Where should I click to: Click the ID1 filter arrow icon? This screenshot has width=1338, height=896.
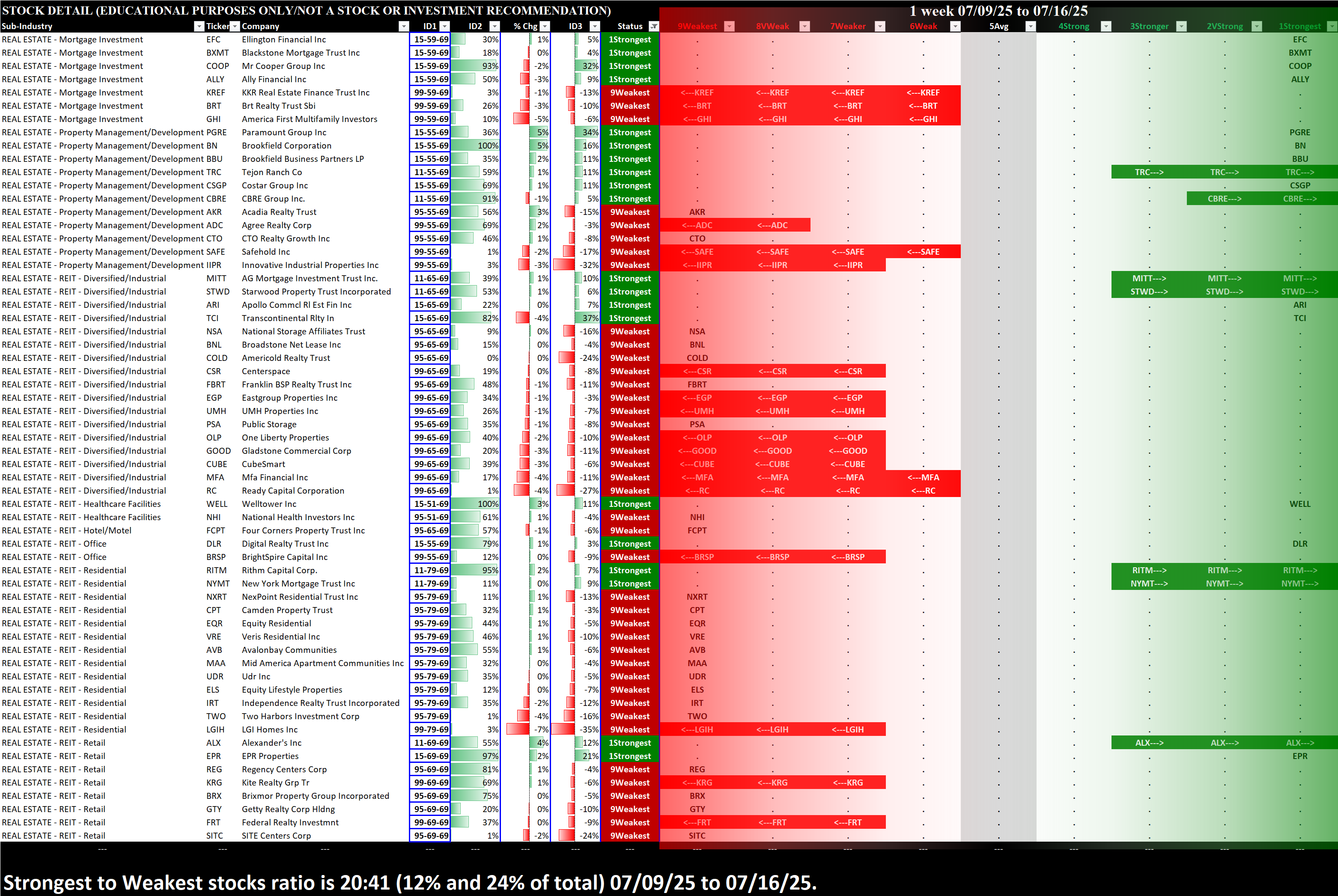445,26
